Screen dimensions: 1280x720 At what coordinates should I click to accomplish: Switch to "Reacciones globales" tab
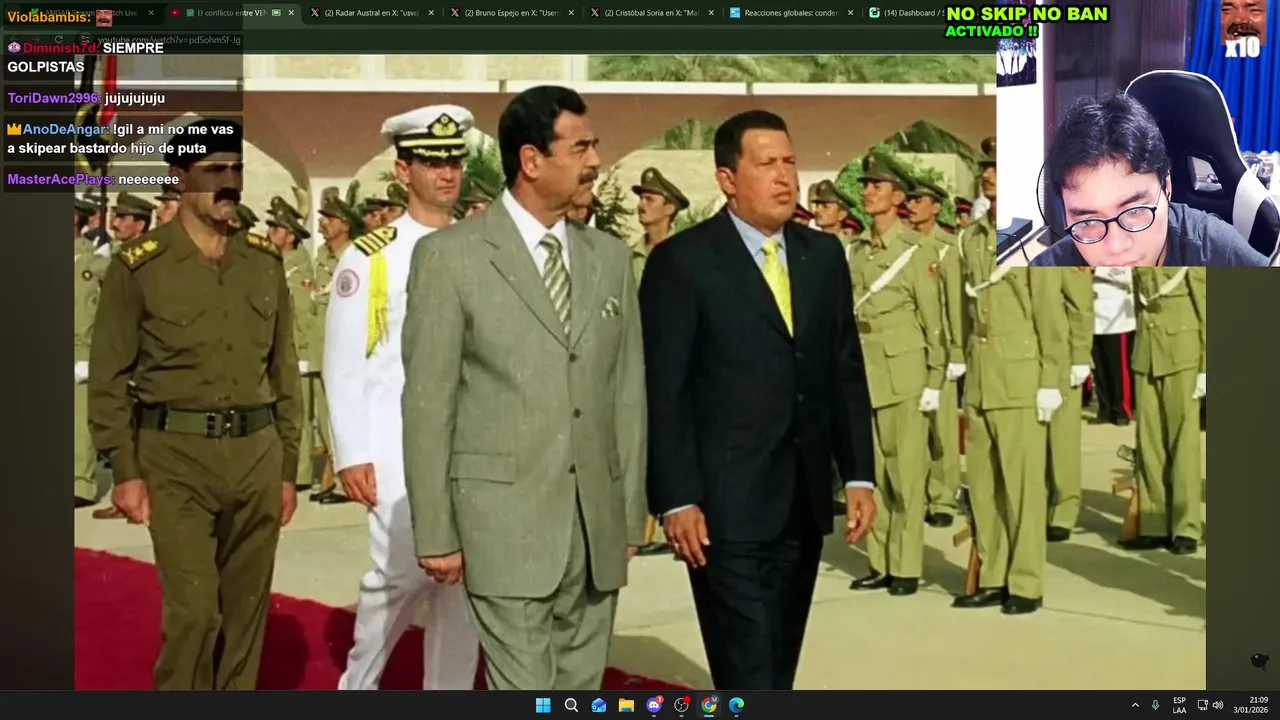tap(791, 13)
